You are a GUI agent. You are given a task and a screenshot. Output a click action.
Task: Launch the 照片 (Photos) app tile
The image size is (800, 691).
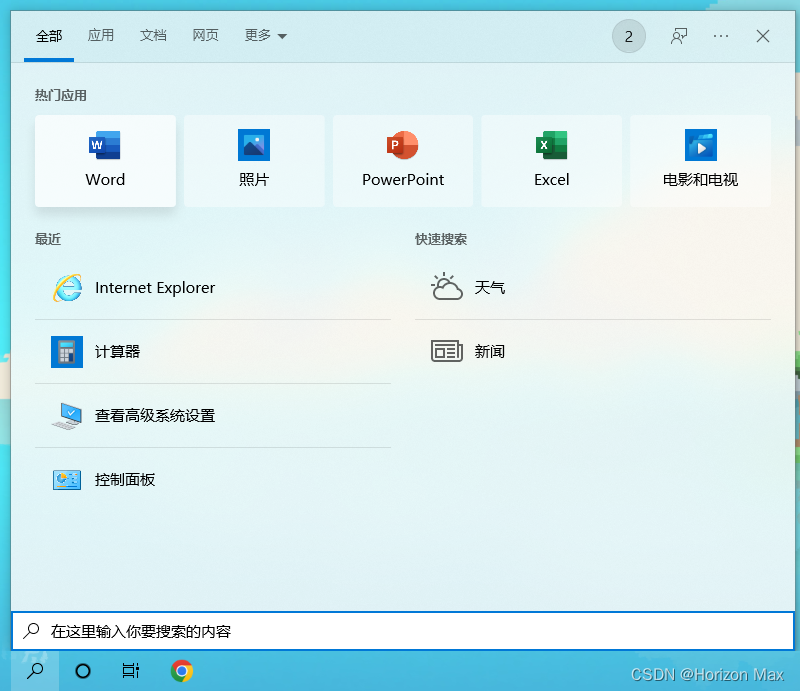click(x=254, y=161)
